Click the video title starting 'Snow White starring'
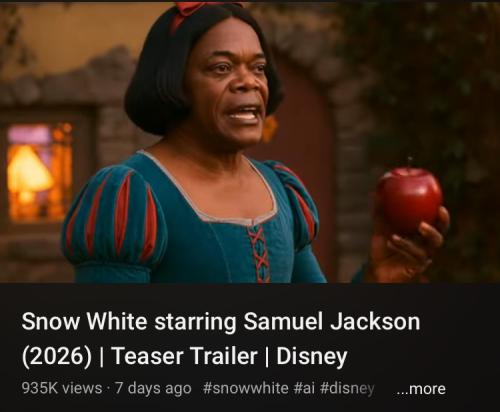Image resolution: width=500 pixels, height=412 pixels. [x=221, y=339]
